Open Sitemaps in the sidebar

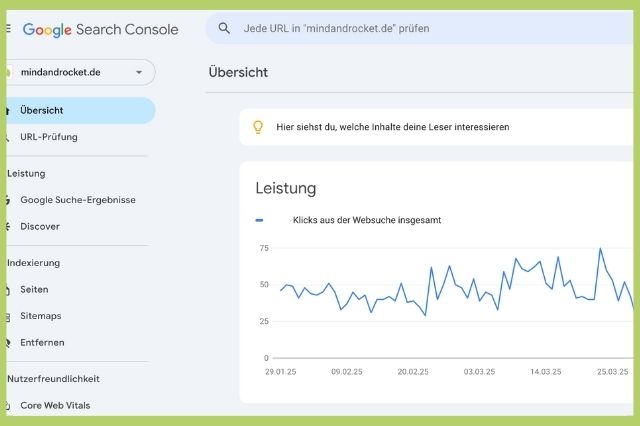pyautogui.click(x=40, y=316)
